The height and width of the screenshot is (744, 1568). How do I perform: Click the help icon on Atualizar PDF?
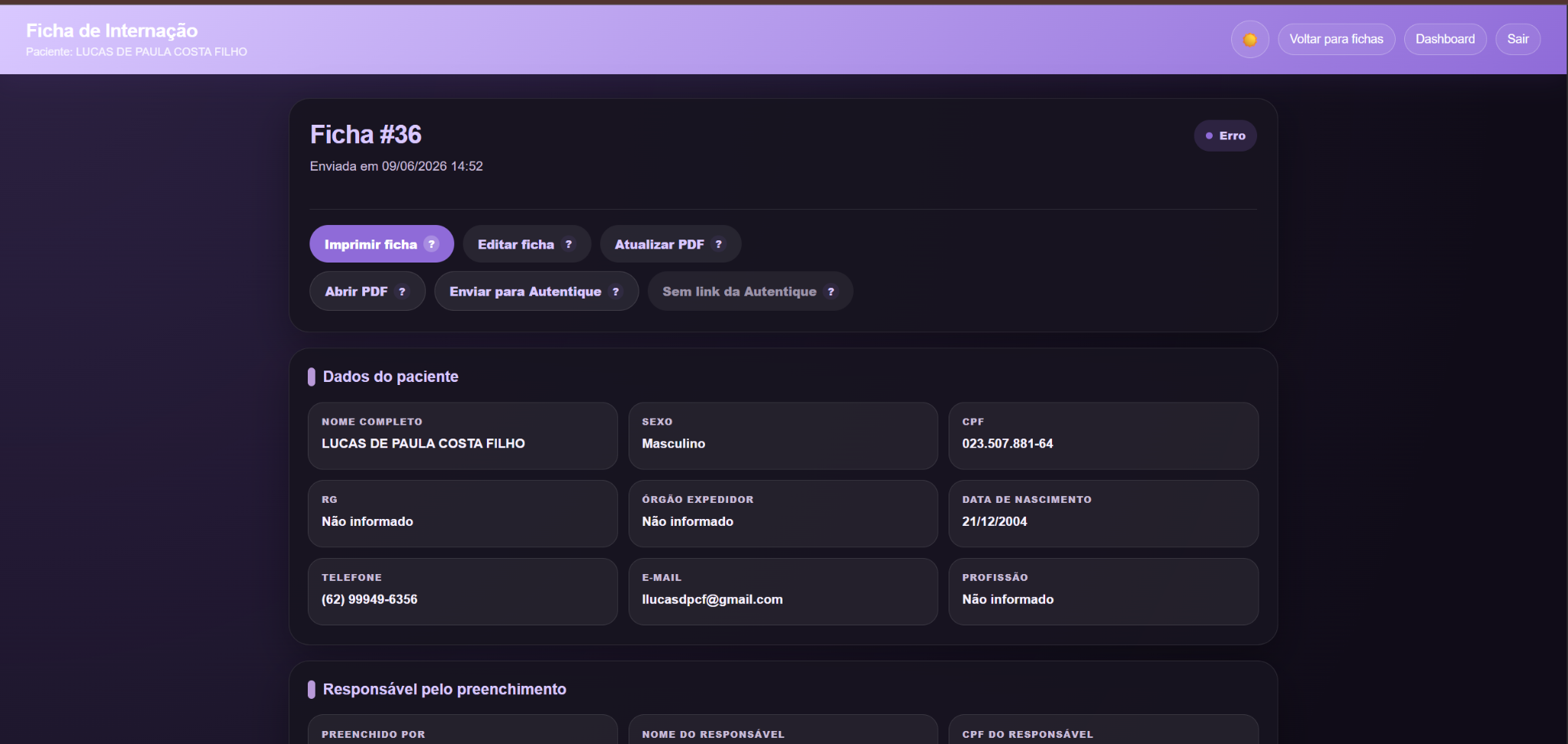(718, 244)
